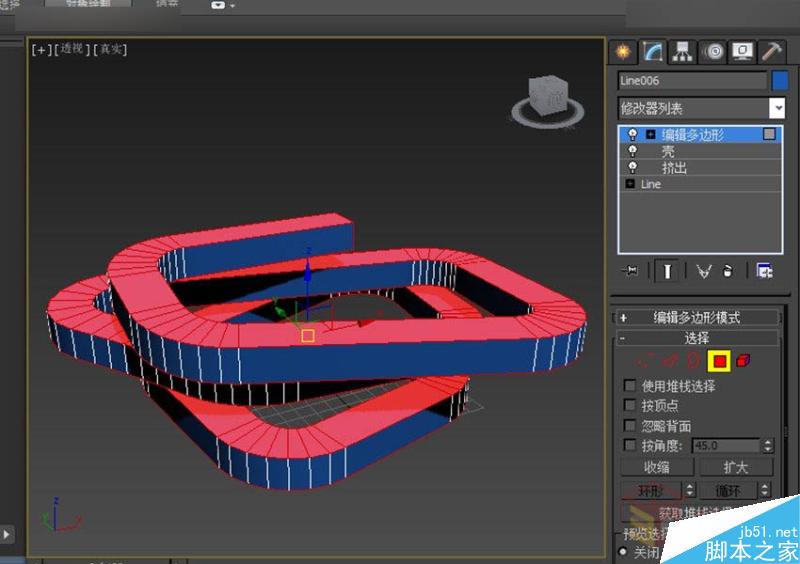Click the Line006 object name field
Viewport: 800px width, 564px height.
(692, 81)
